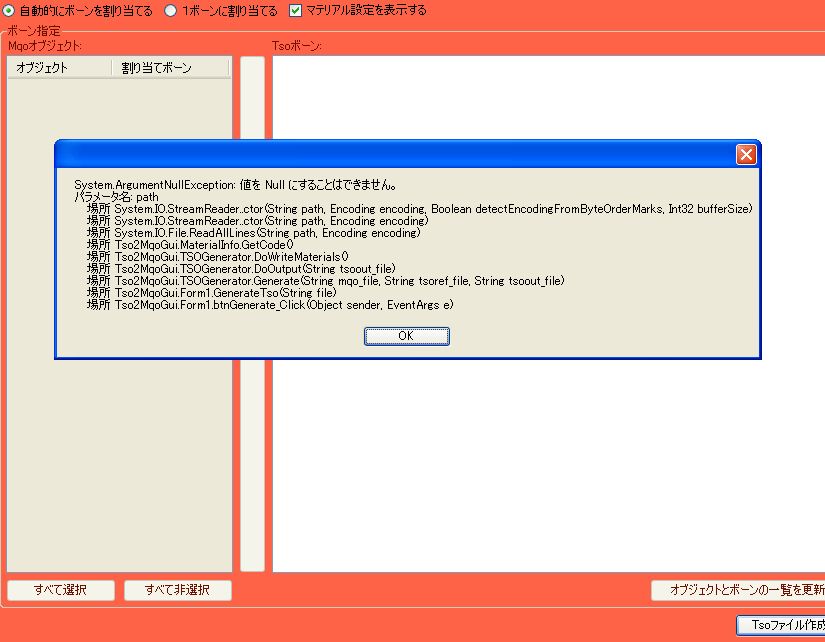Choose the 1ボーンに割り当てる radio button

click(171, 10)
